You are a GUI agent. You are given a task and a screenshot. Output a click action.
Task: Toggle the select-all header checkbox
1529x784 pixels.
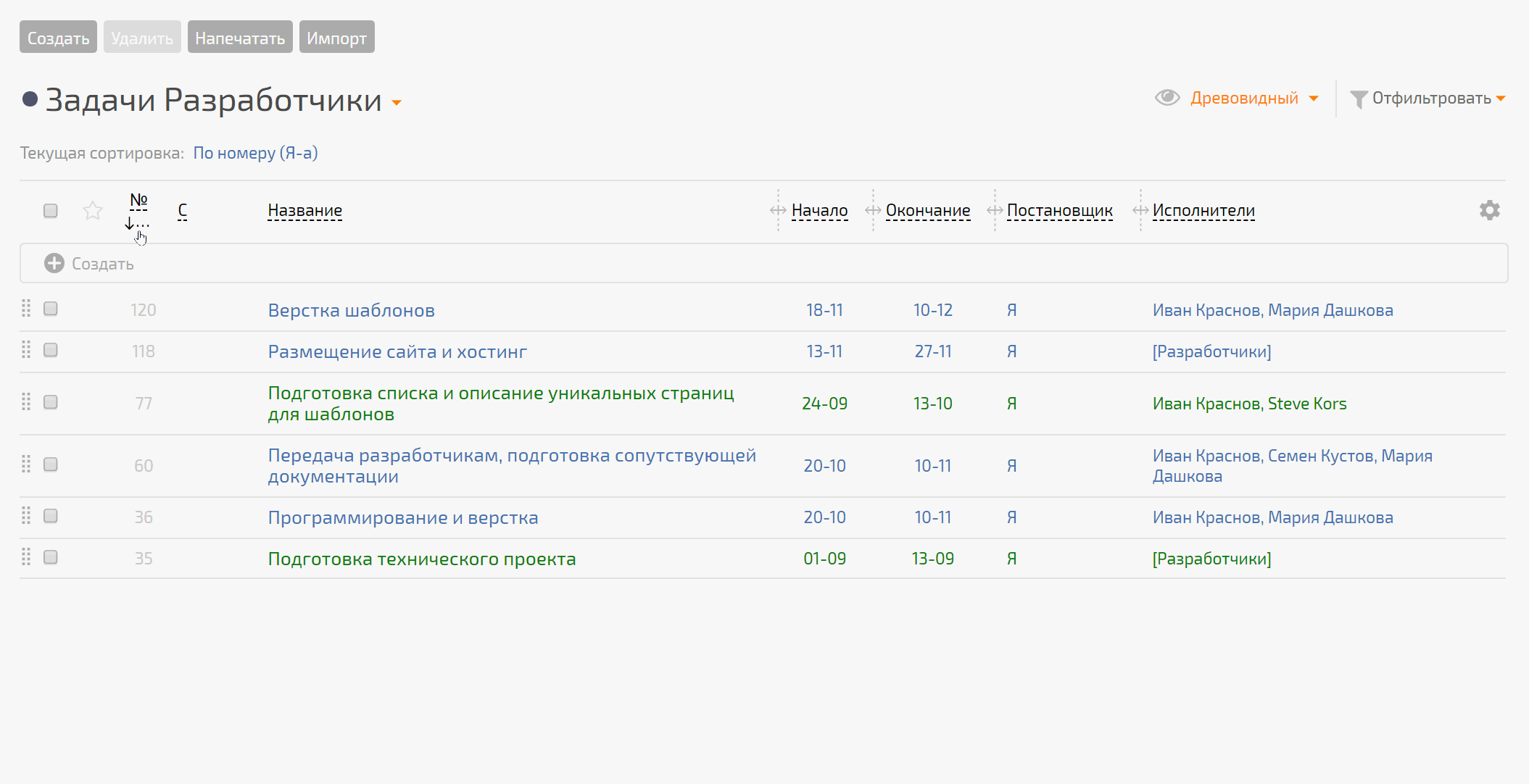(51, 211)
